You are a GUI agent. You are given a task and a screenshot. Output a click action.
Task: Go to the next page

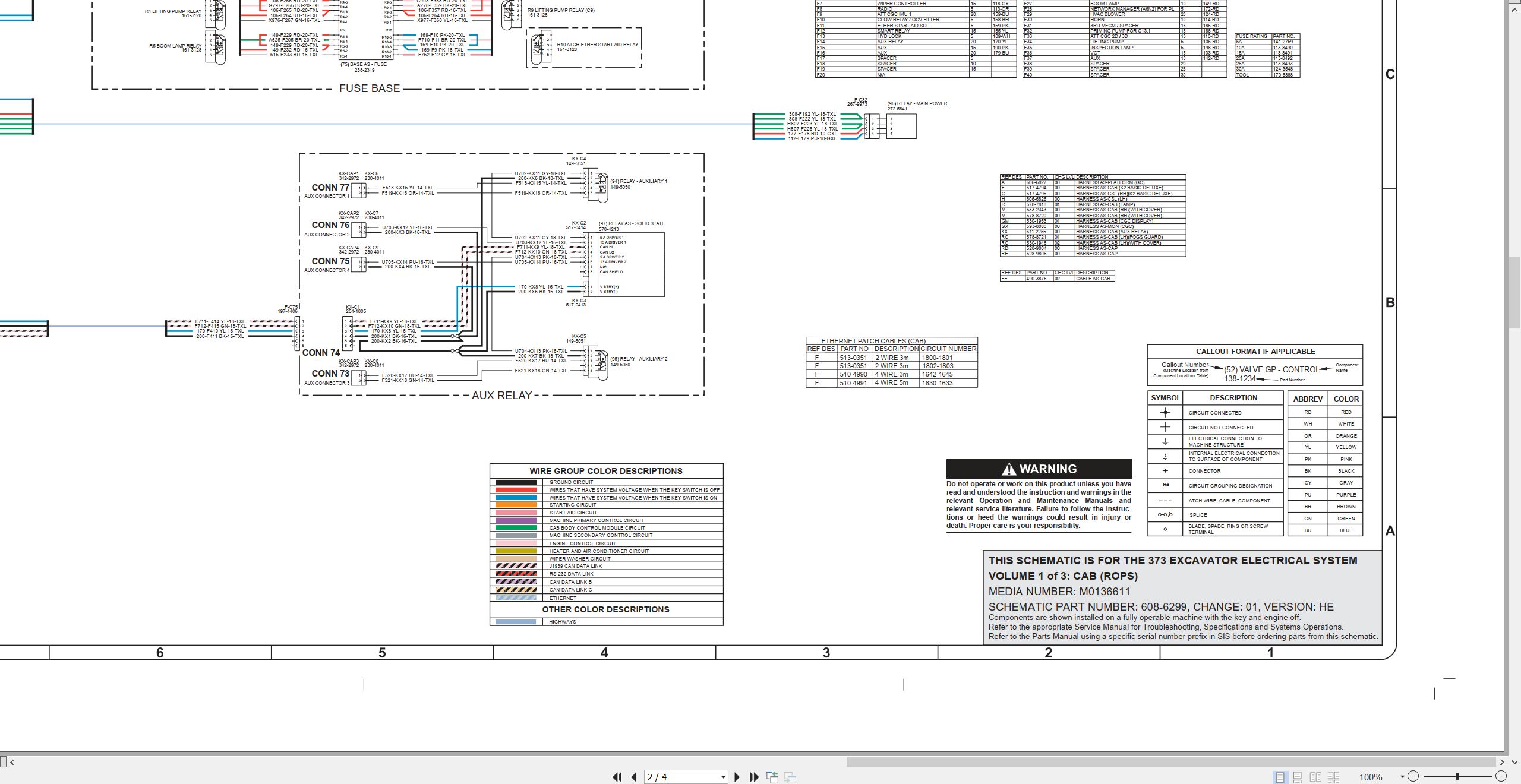click(737, 777)
